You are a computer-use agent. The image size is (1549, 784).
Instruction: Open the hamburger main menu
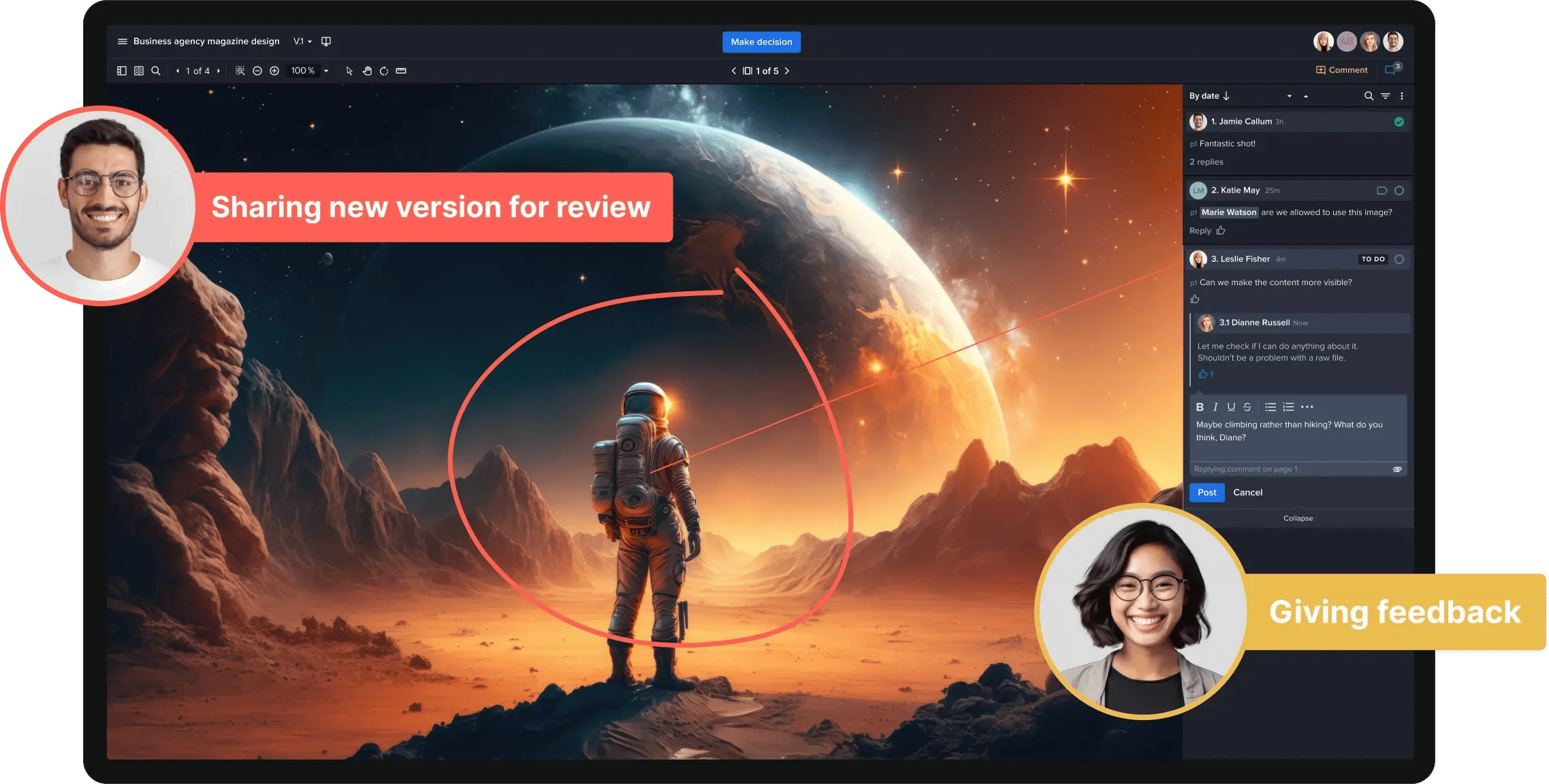coord(123,42)
